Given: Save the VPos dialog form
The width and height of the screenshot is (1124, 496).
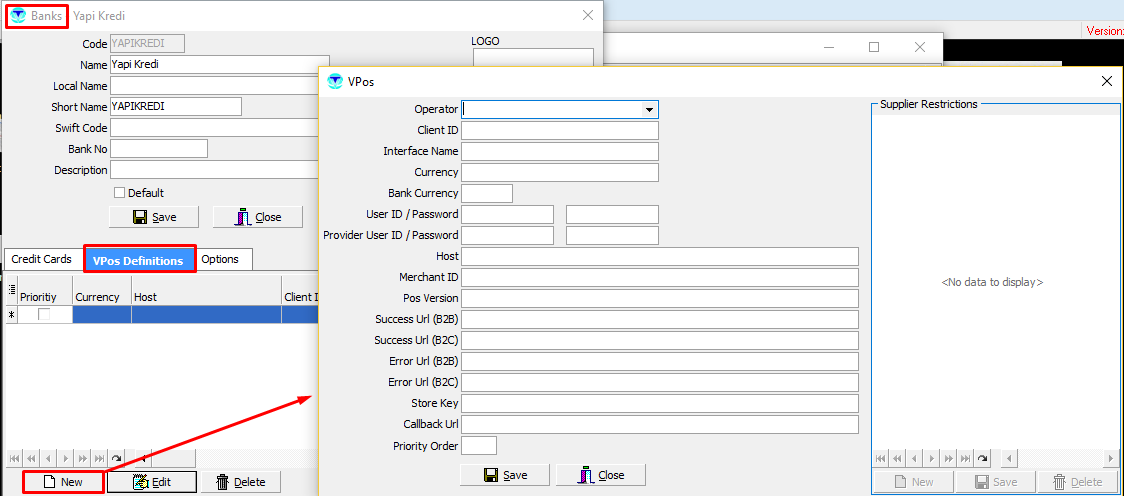Looking at the screenshot, I should [x=505, y=475].
